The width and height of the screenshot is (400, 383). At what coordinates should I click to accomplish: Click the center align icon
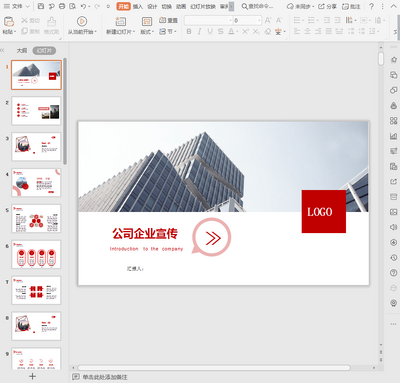(x=308, y=31)
